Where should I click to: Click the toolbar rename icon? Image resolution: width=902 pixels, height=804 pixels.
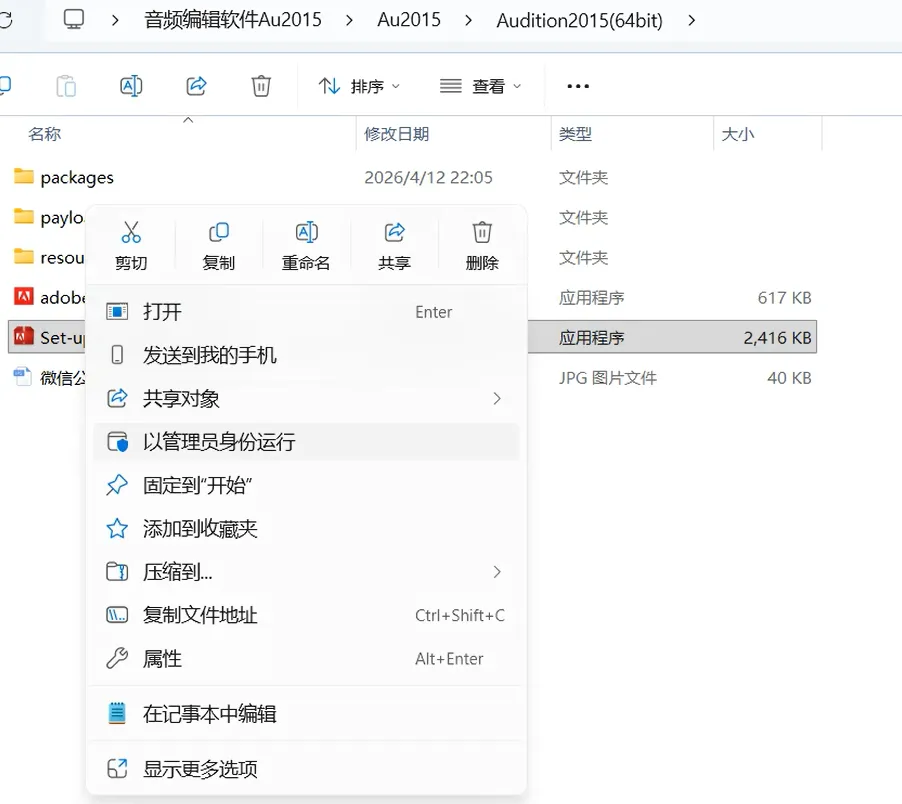tap(131, 86)
